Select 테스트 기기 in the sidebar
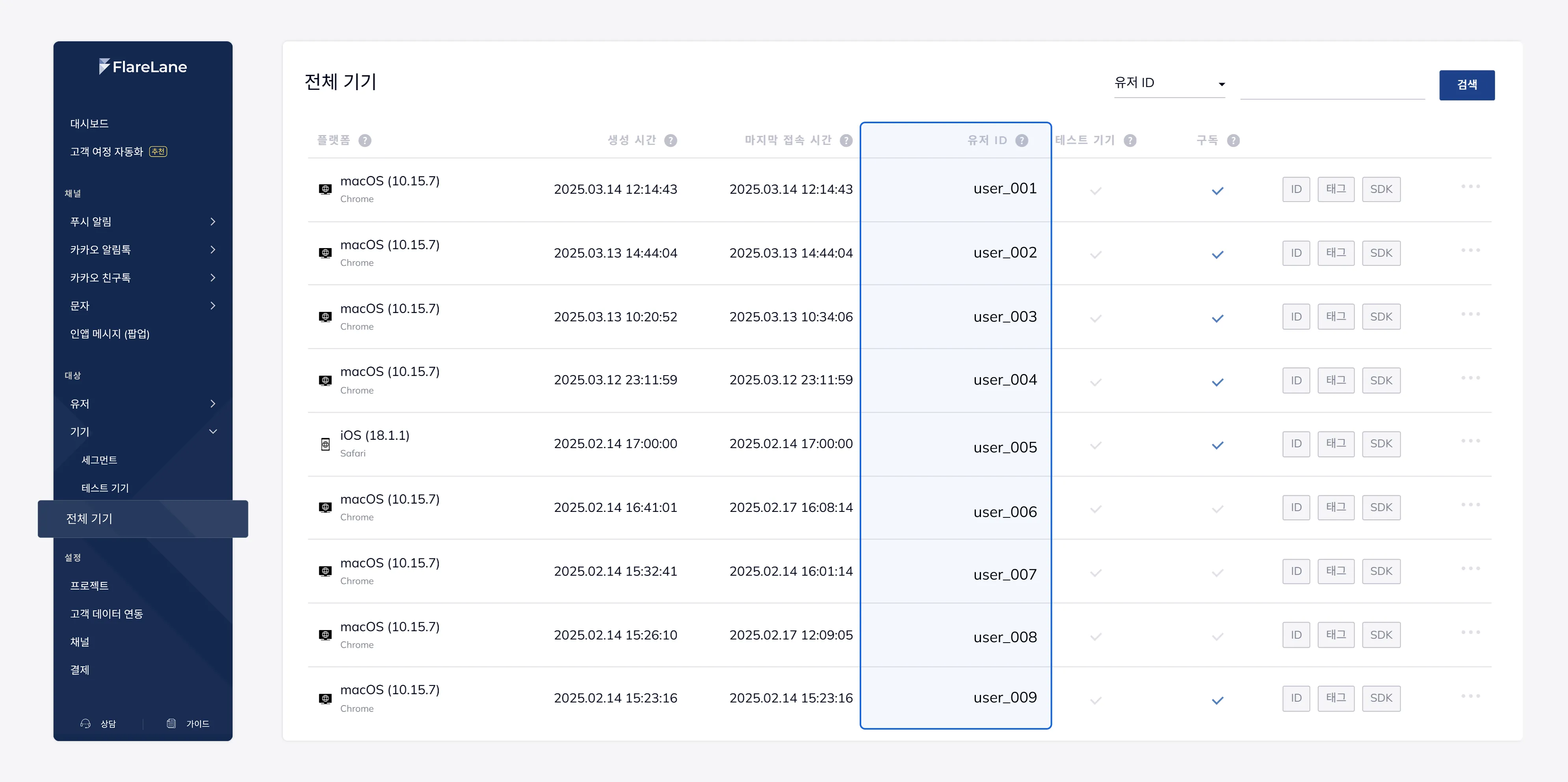 pyautogui.click(x=105, y=488)
